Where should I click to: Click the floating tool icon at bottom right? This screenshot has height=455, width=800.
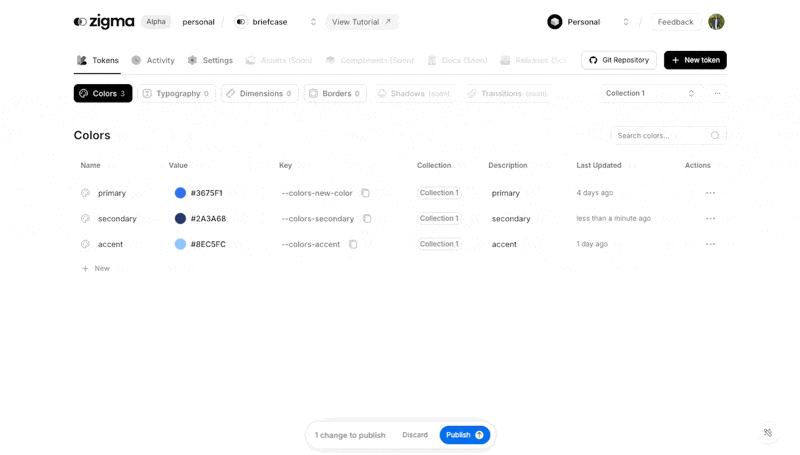(768, 433)
